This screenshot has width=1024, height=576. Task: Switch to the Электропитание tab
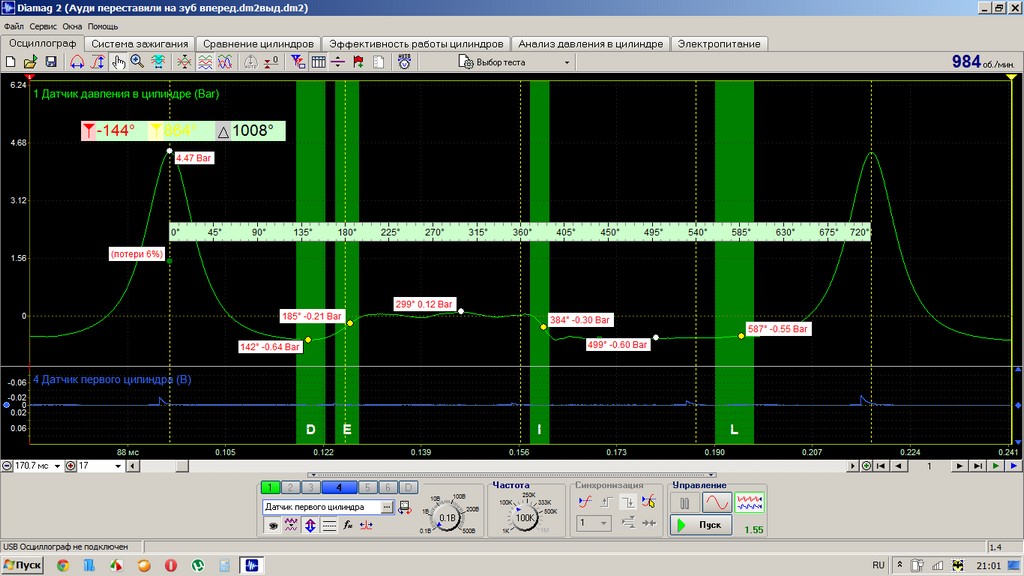tap(718, 44)
